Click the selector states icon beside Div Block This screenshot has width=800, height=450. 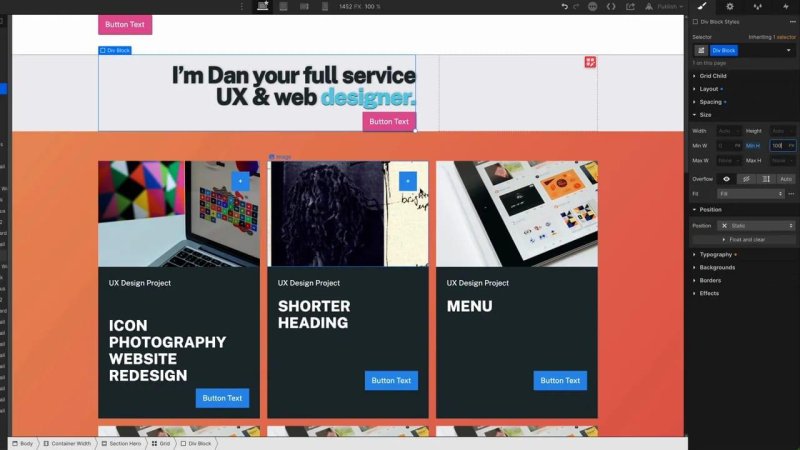[701, 51]
